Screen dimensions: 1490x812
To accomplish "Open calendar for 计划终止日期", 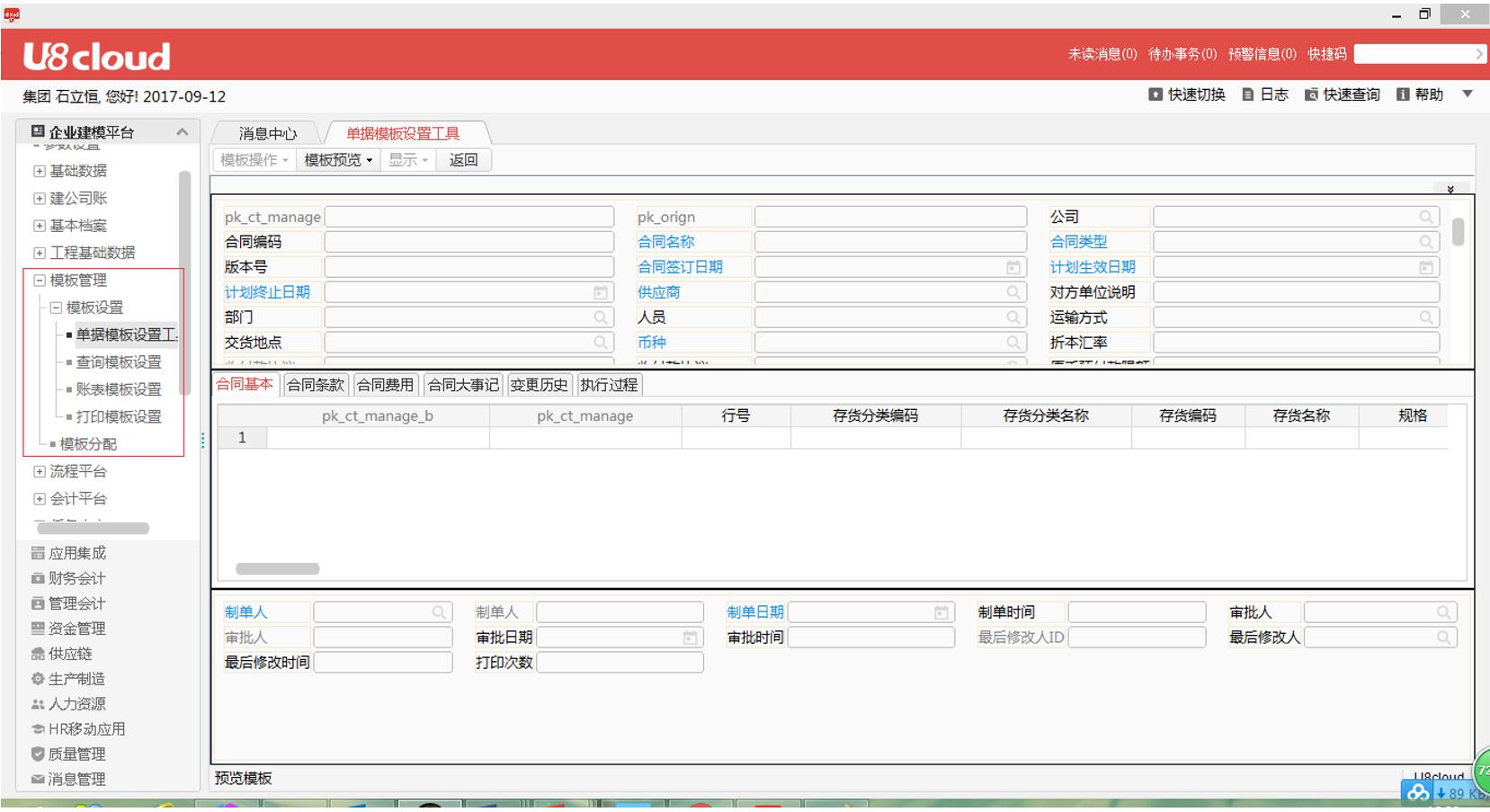I will [601, 292].
